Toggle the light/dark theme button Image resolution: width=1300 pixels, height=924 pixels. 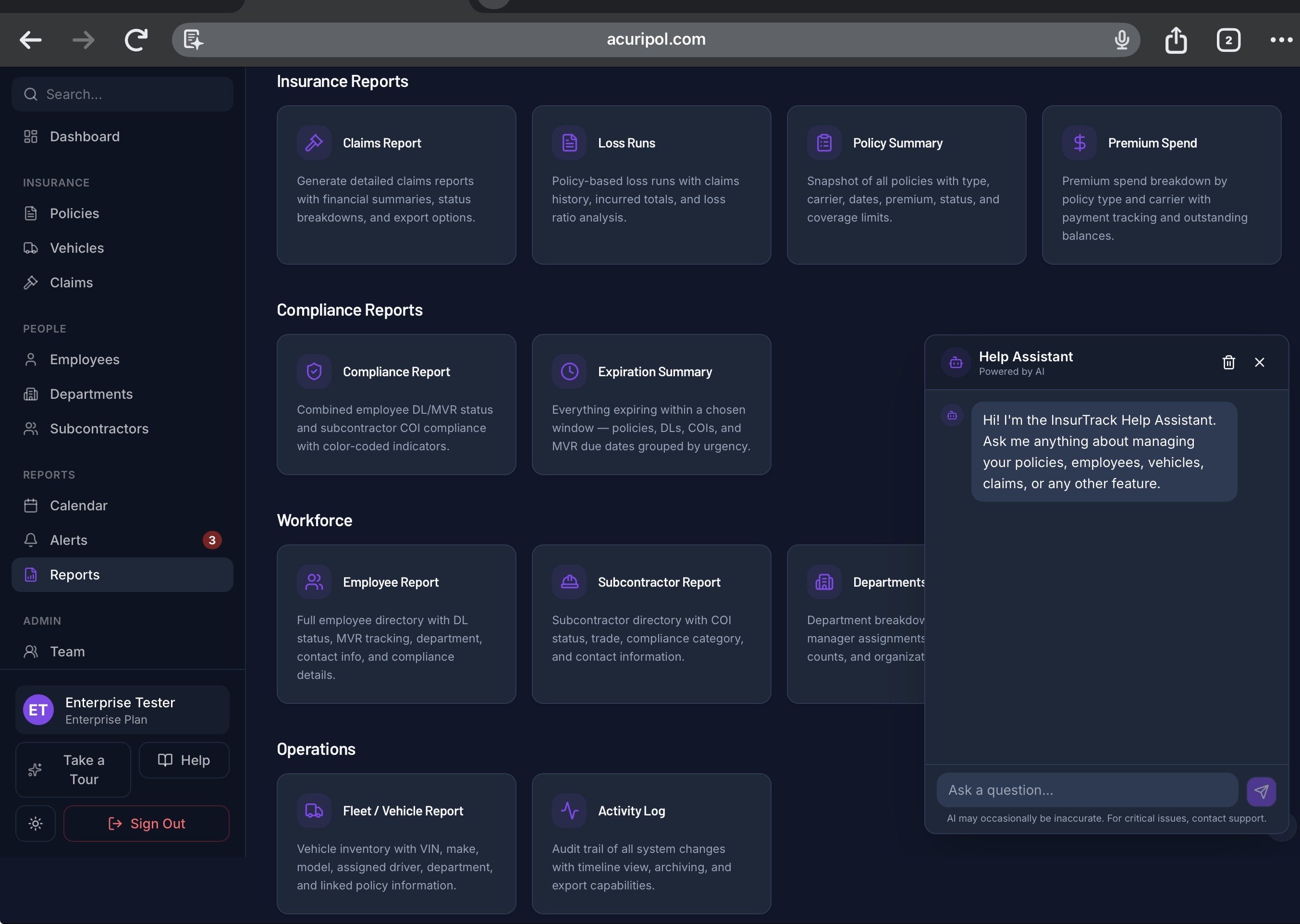tap(35, 823)
